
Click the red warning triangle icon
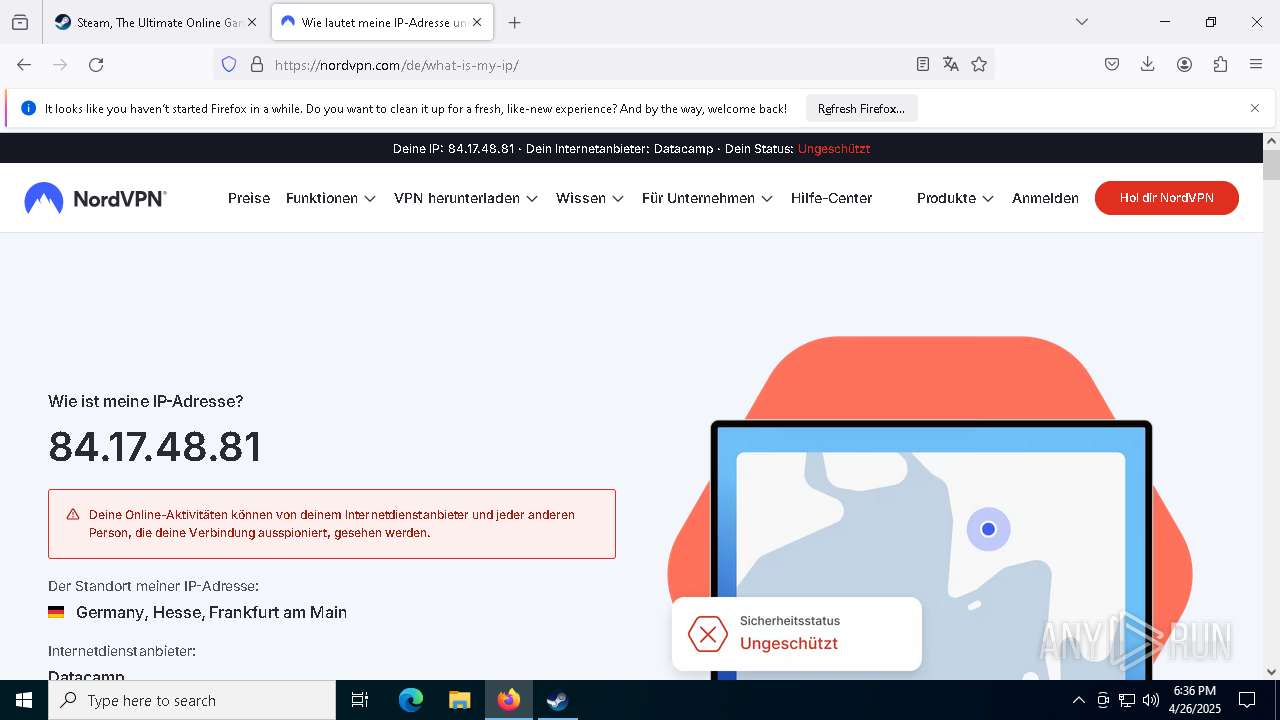(x=73, y=514)
